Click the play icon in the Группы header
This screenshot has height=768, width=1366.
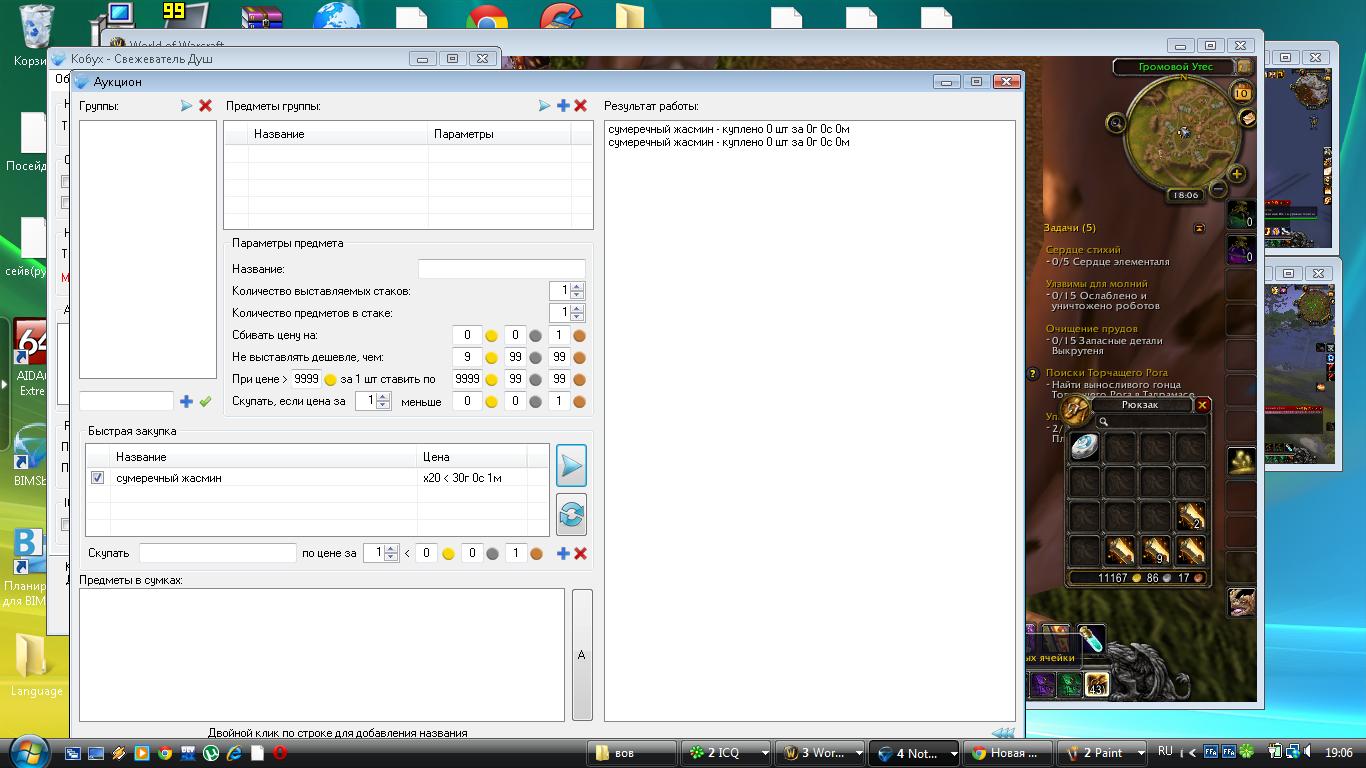tap(186, 106)
